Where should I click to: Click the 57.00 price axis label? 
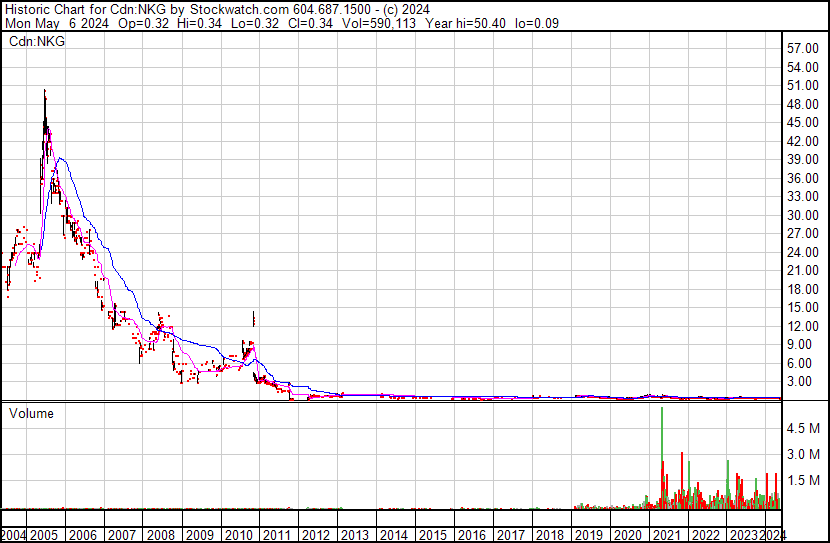tap(803, 49)
